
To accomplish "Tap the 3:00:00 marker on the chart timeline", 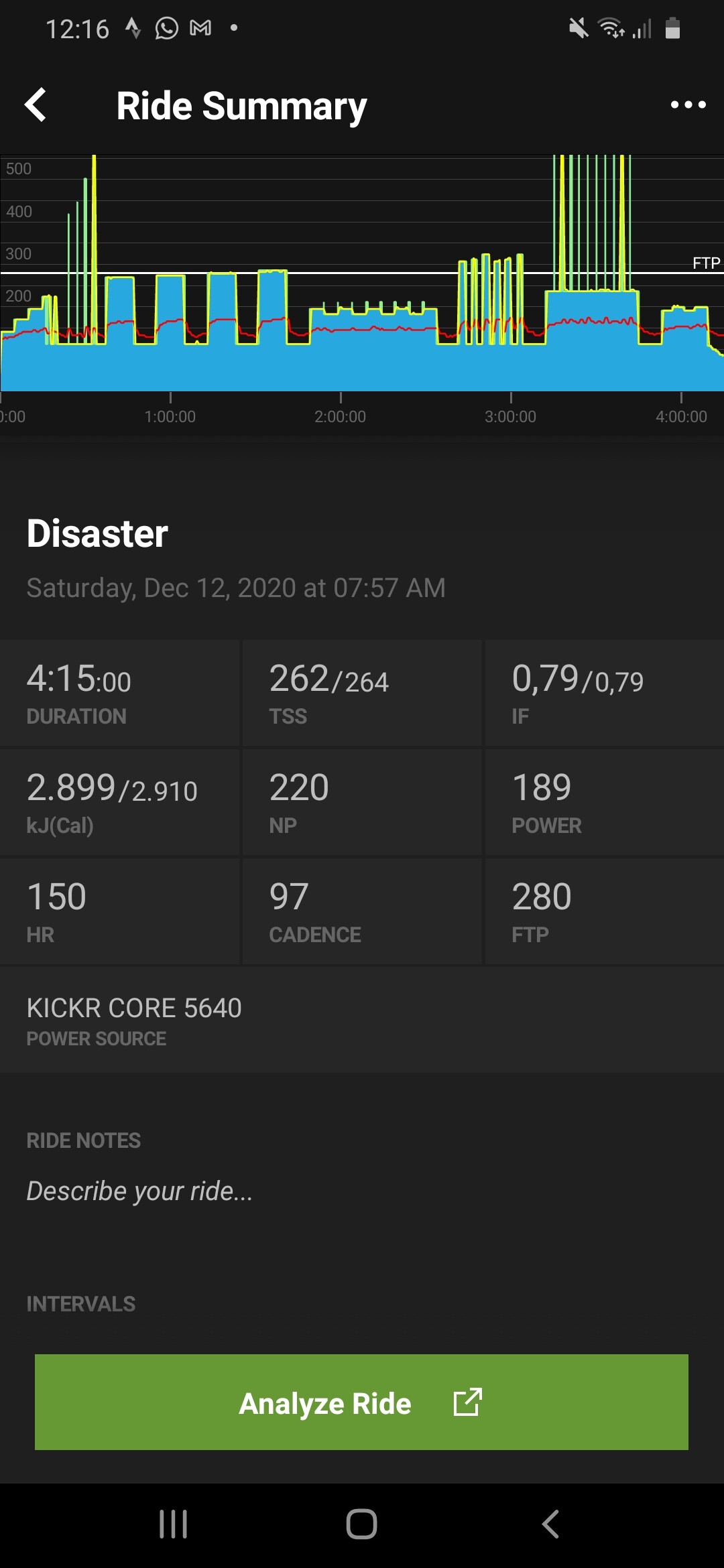I will point(511,416).
